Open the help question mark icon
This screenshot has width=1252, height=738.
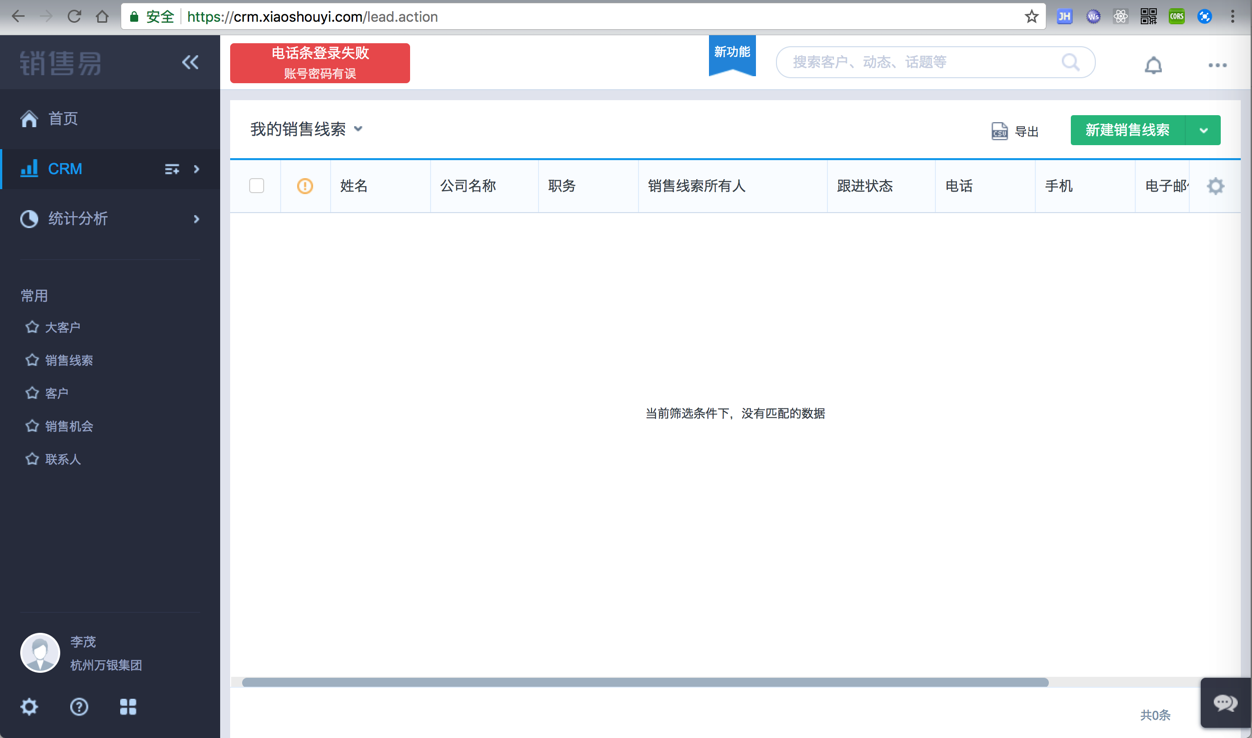[79, 707]
